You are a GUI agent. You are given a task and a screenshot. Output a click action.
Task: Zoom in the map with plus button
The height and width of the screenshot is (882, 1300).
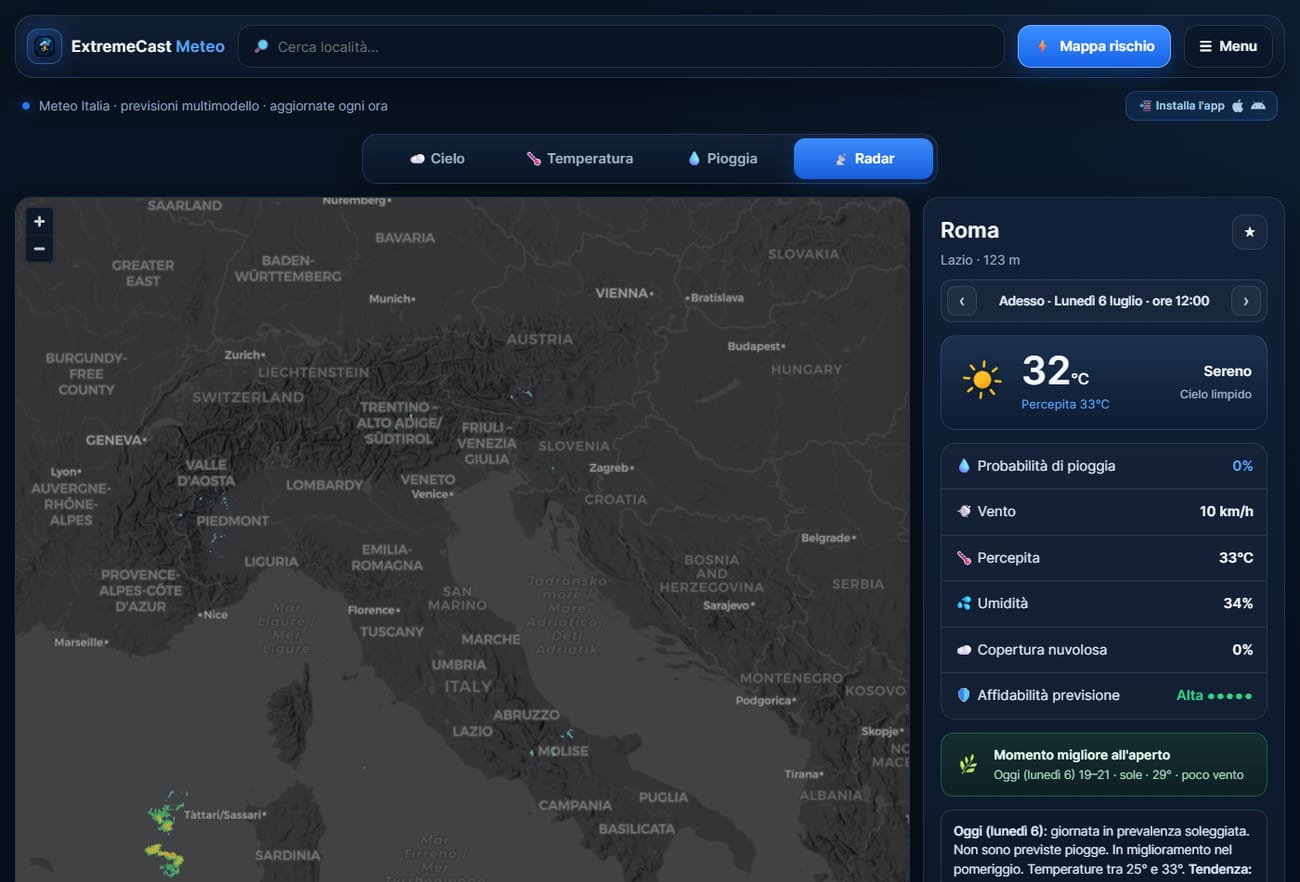coord(39,221)
